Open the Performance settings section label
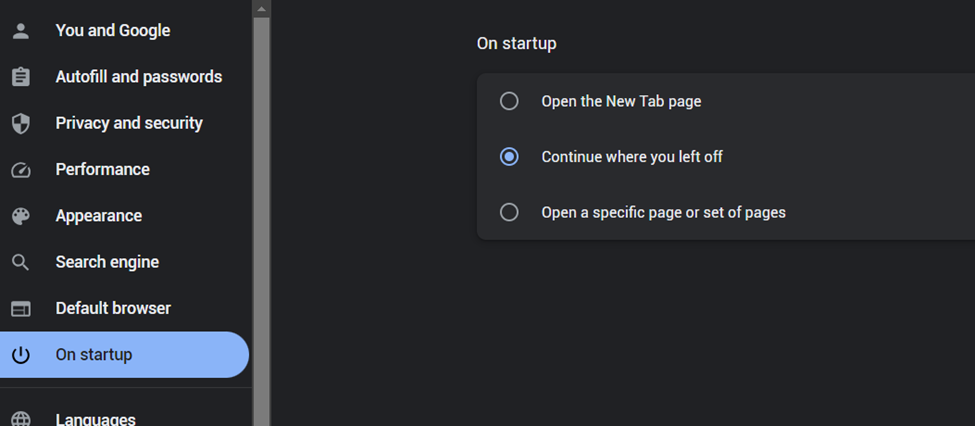Screen dimensions: 975x426 pos(102,170)
